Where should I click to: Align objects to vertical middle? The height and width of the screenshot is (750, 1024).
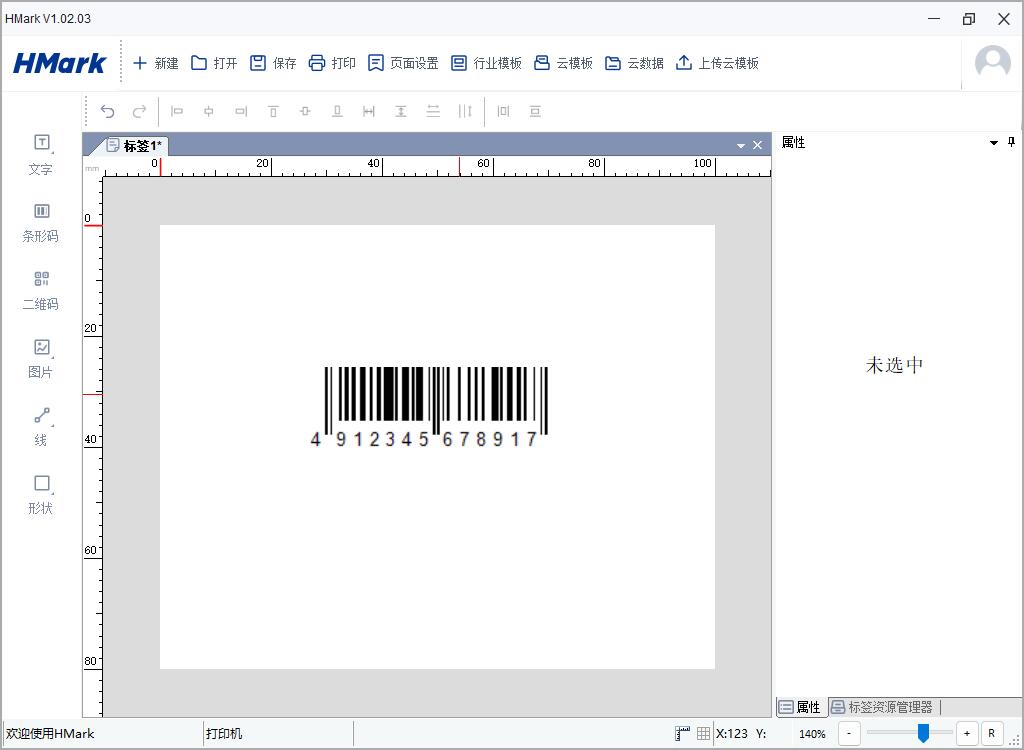[x=305, y=111]
